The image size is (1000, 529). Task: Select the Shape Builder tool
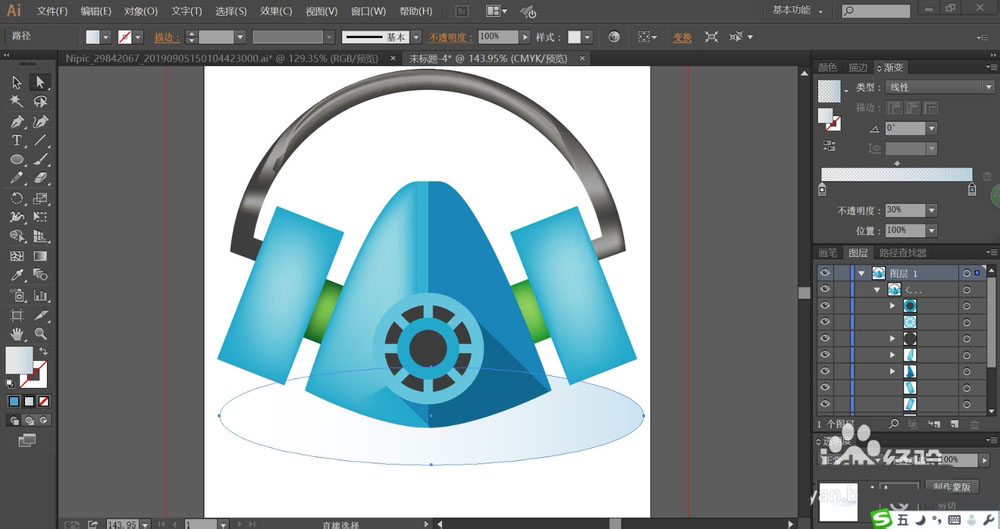coord(17,237)
